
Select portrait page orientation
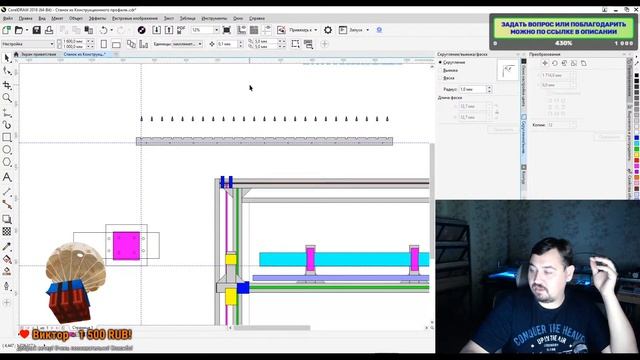point(104,44)
